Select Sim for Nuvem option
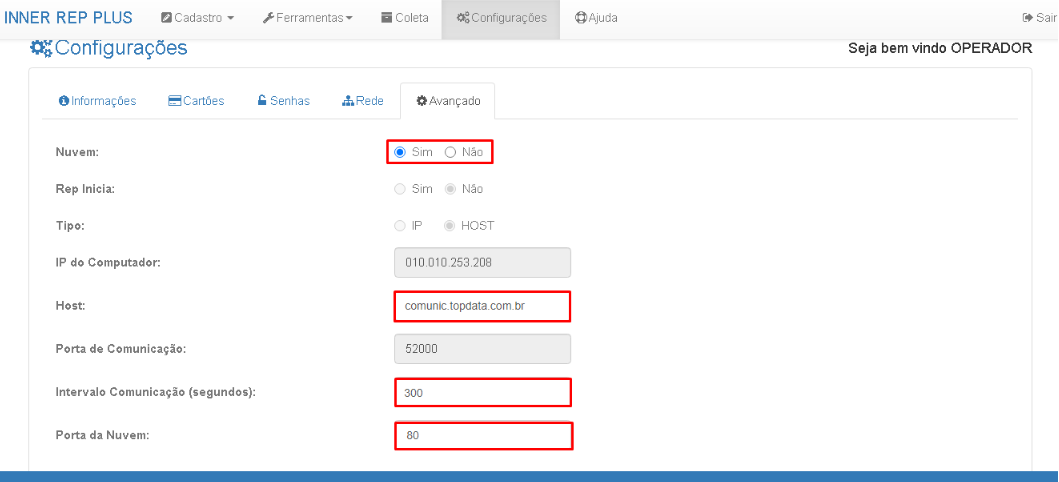The height and width of the screenshot is (482, 1059). coord(400,152)
